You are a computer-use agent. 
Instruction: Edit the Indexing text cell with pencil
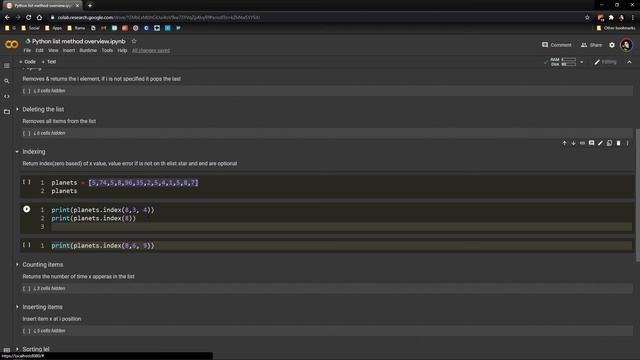pos(600,143)
